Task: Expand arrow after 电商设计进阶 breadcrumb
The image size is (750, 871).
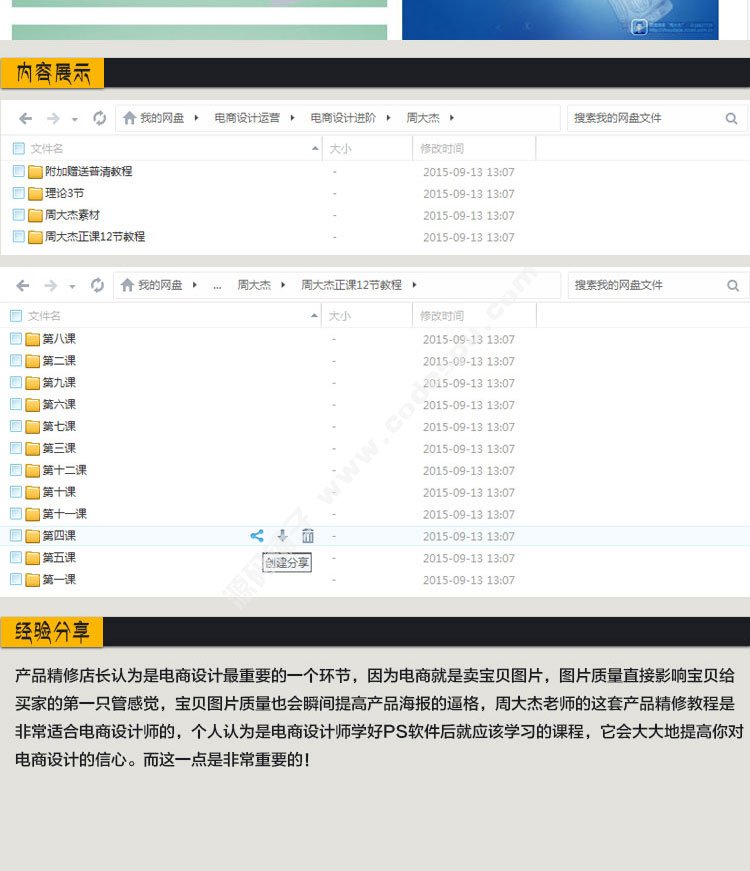Action: pos(388,118)
